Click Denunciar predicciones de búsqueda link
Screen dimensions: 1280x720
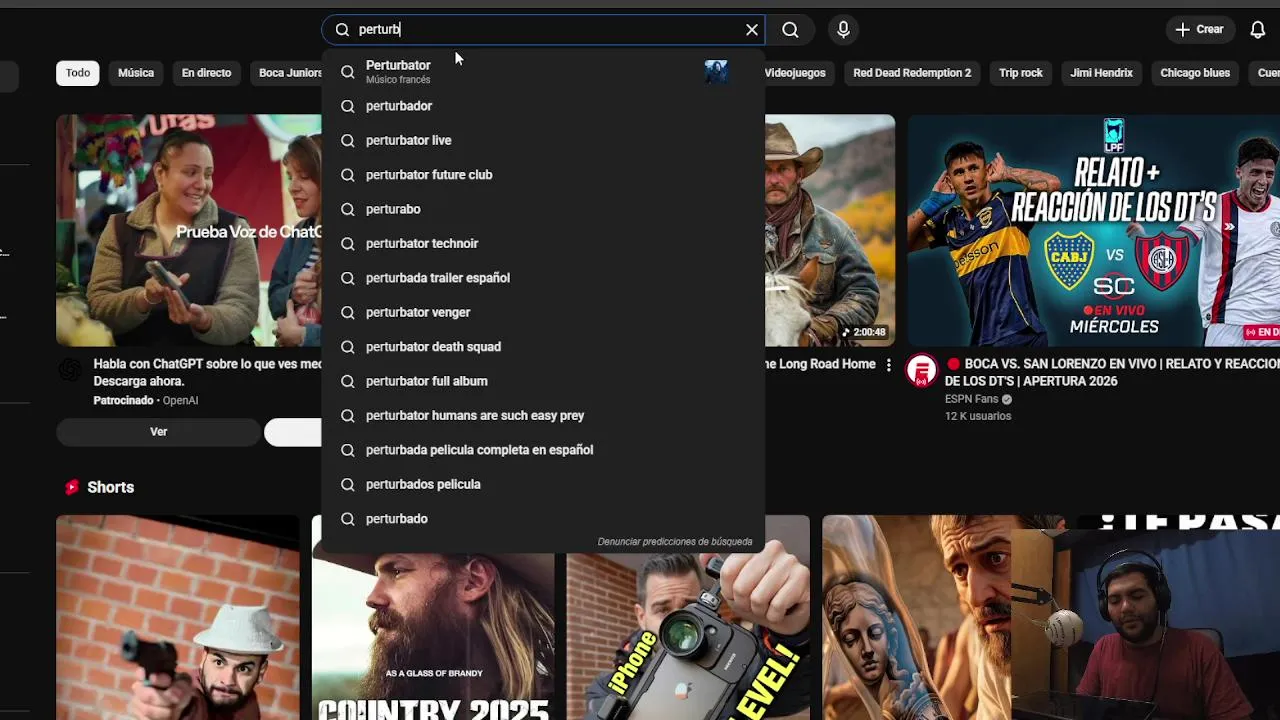[675, 542]
